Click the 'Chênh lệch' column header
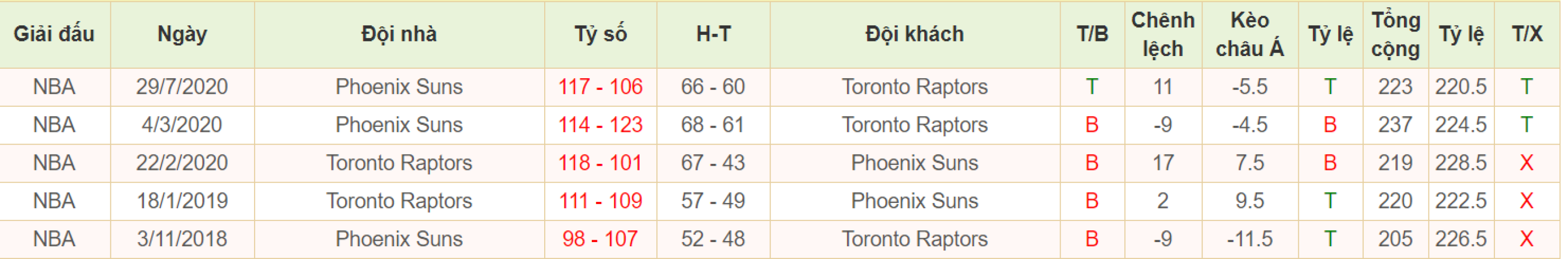Image resolution: width=1568 pixels, height=259 pixels. 1162,34
